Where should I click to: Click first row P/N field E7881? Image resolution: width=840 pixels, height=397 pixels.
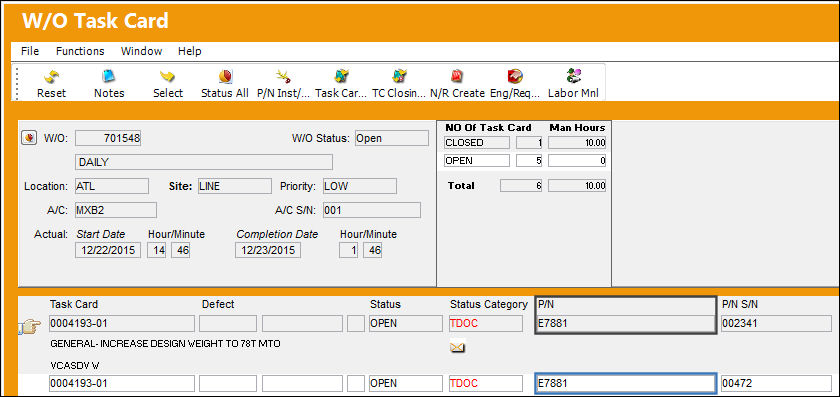pyautogui.click(x=626, y=324)
